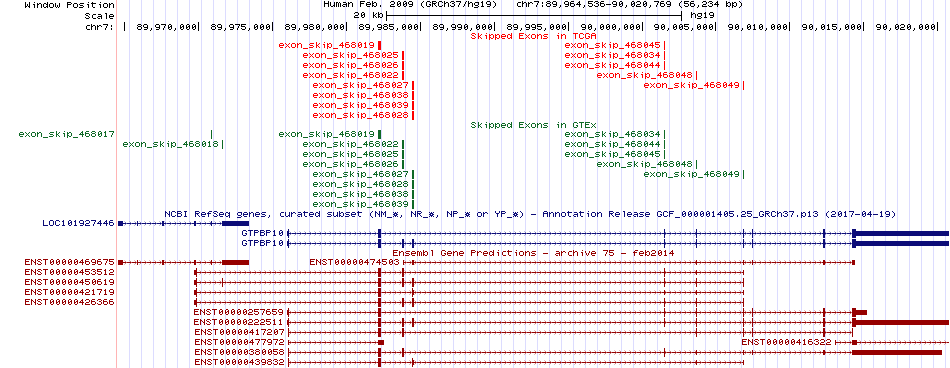This screenshot has width=950, height=368.
Task: Select the green exon_skip_468017 label
Action: click(67, 134)
